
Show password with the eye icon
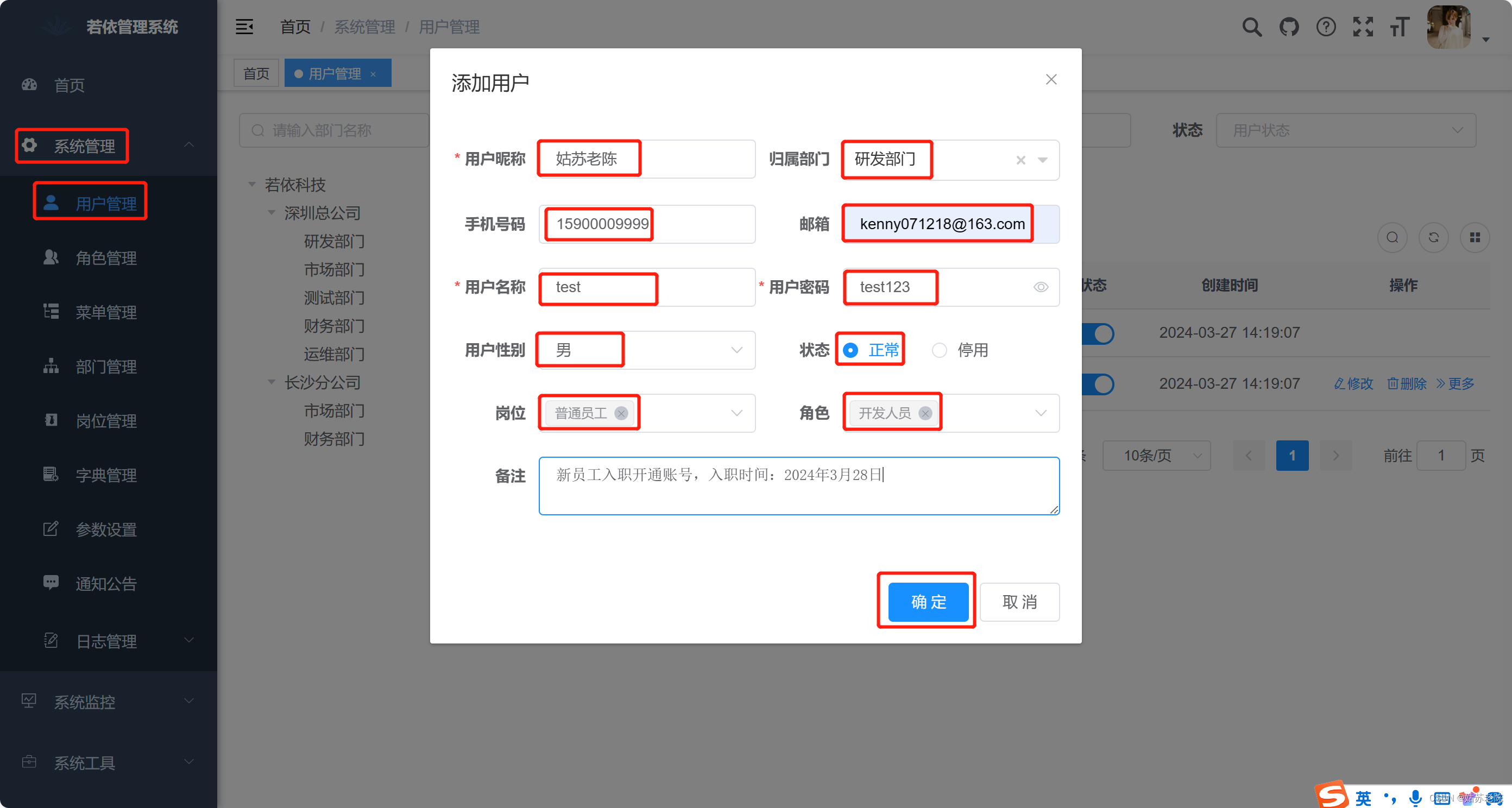(1041, 287)
